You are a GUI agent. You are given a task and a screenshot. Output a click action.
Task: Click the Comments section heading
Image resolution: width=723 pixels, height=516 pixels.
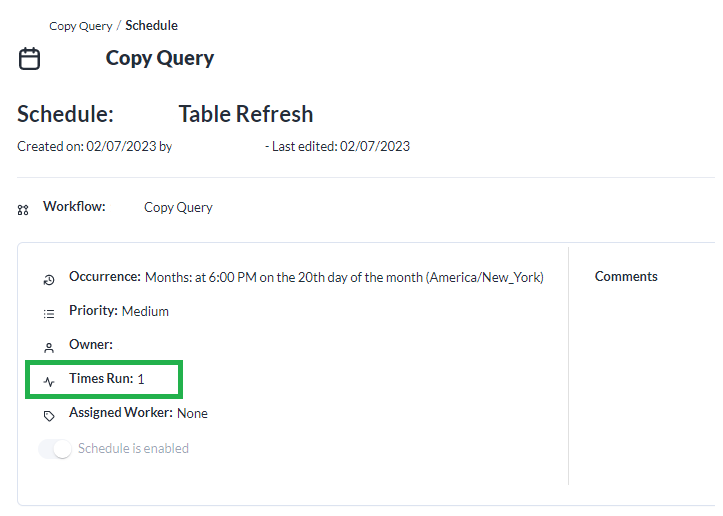point(626,276)
